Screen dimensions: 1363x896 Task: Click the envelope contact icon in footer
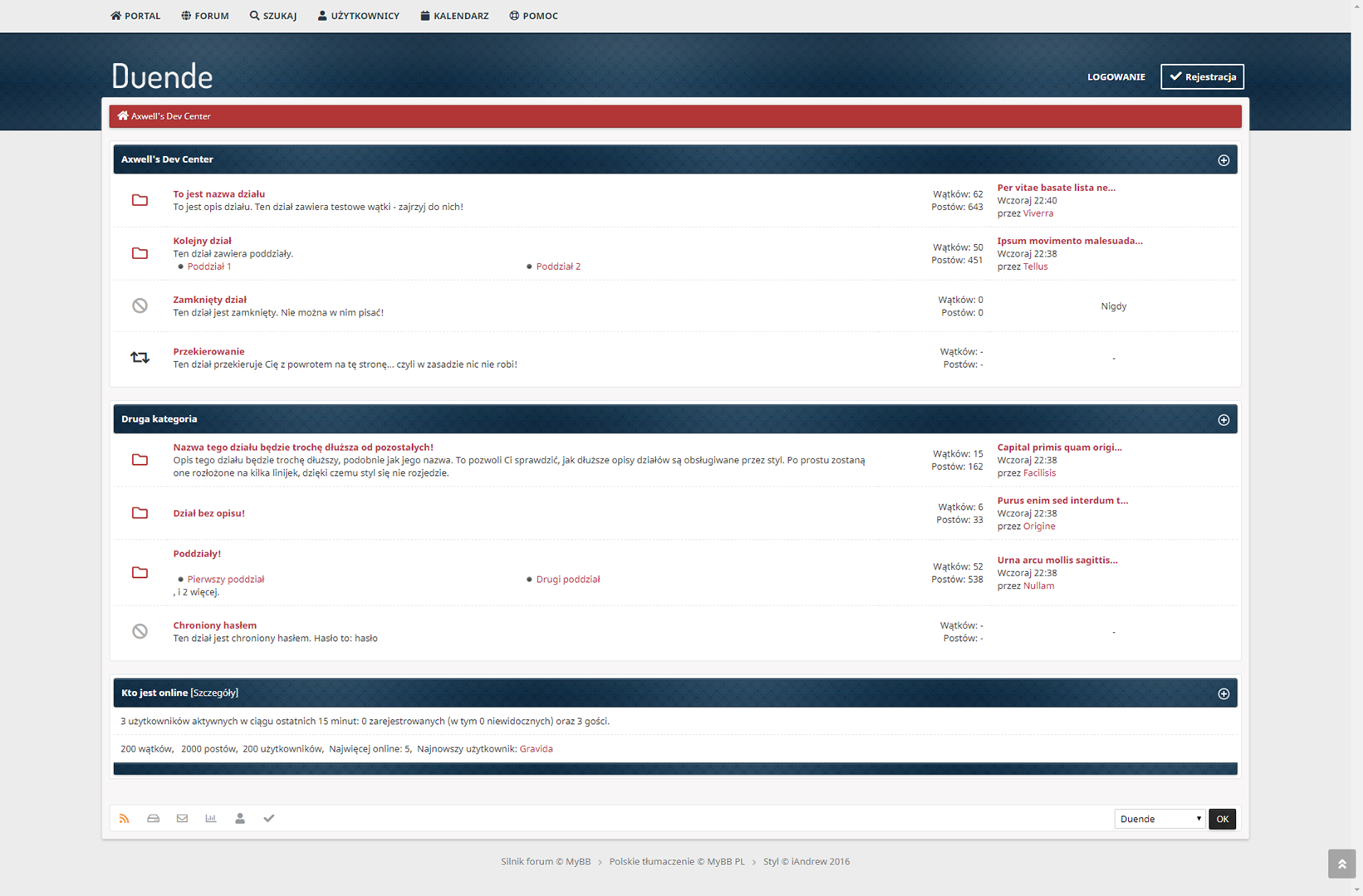click(x=182, y=819)
